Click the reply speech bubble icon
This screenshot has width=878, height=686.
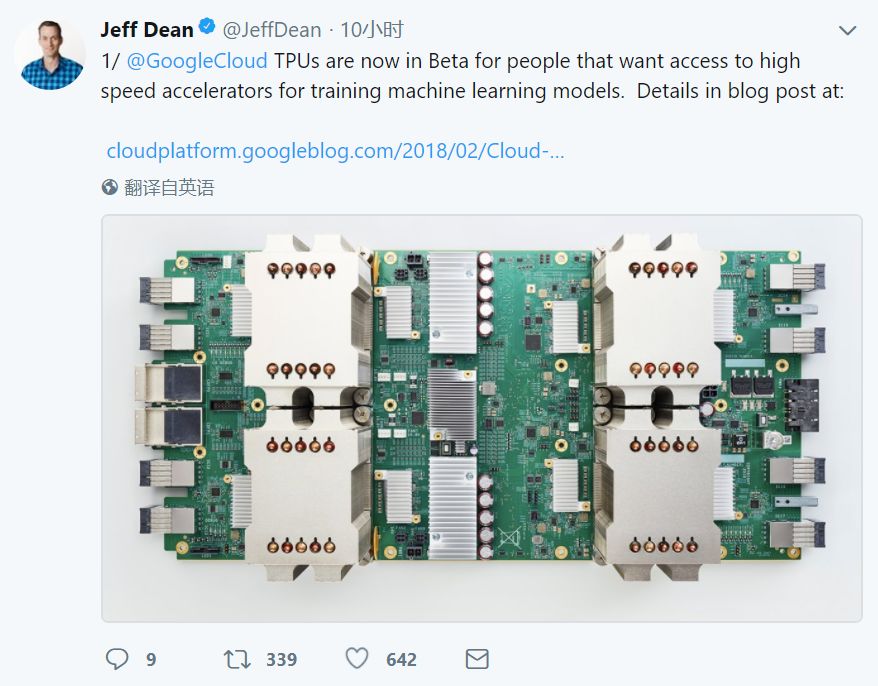(117, 659)
